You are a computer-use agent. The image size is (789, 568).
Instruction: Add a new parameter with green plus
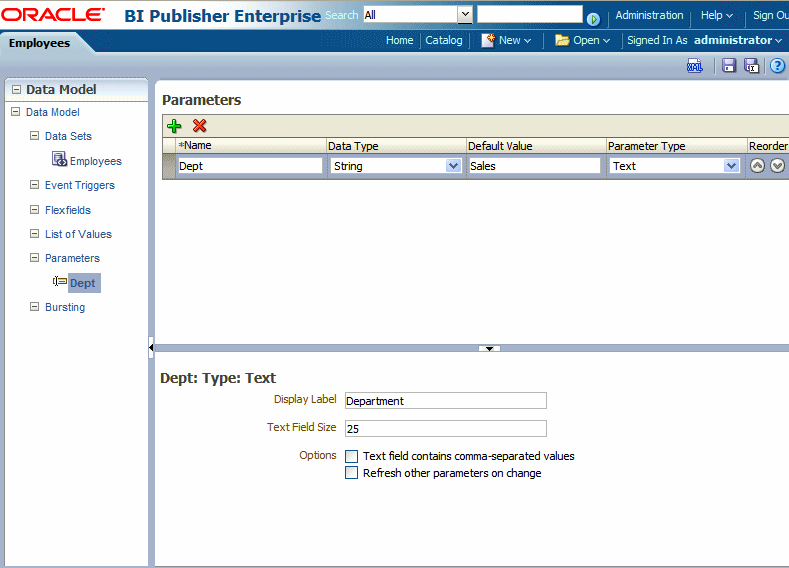click(x=174, y=126)
